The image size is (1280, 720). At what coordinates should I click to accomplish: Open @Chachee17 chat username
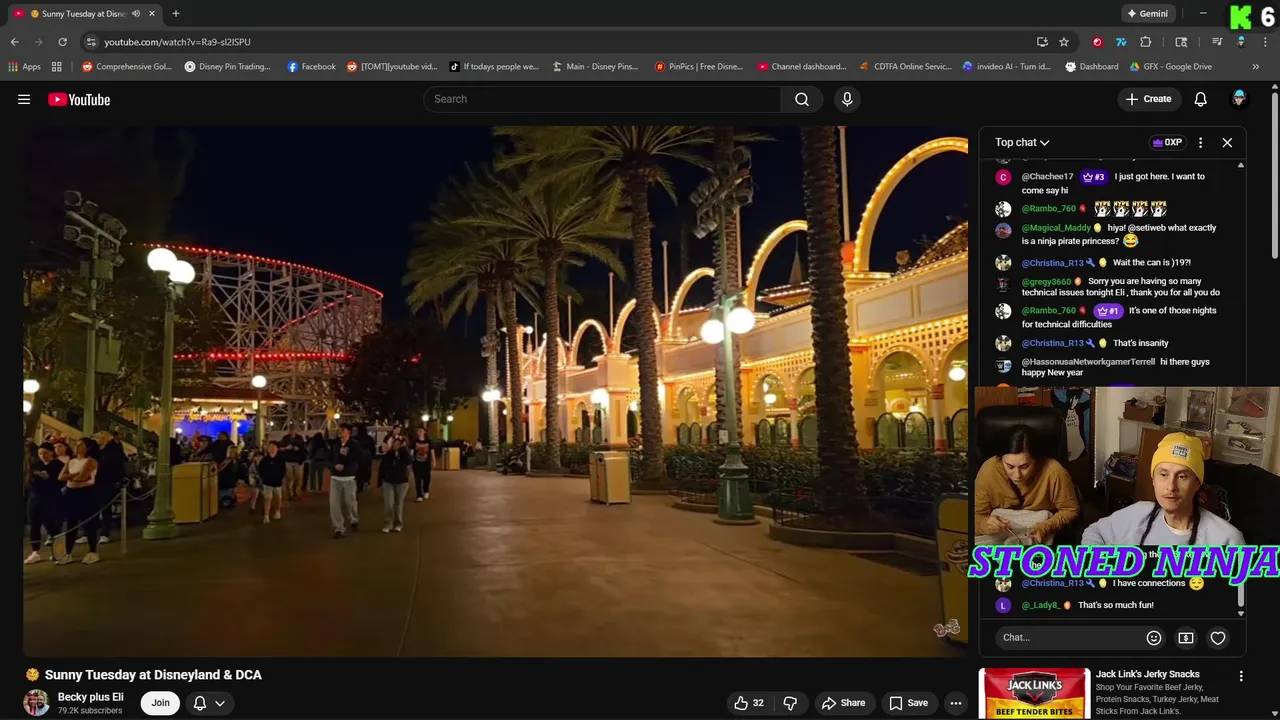1047,177
